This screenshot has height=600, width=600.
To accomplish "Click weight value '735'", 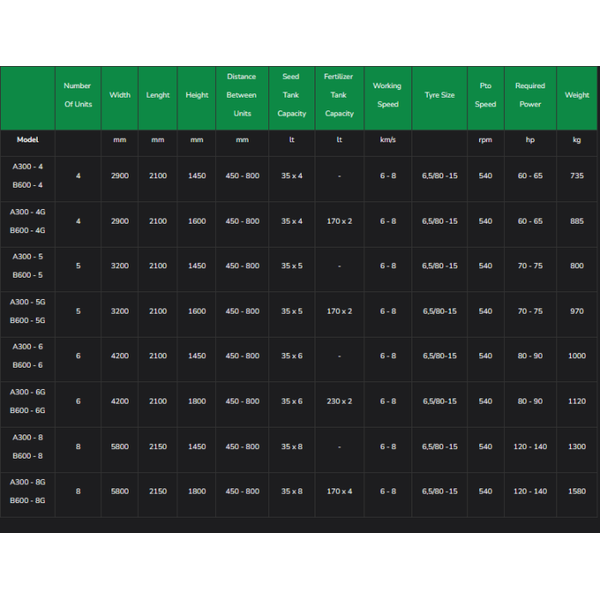I will (x=577, y=176).
